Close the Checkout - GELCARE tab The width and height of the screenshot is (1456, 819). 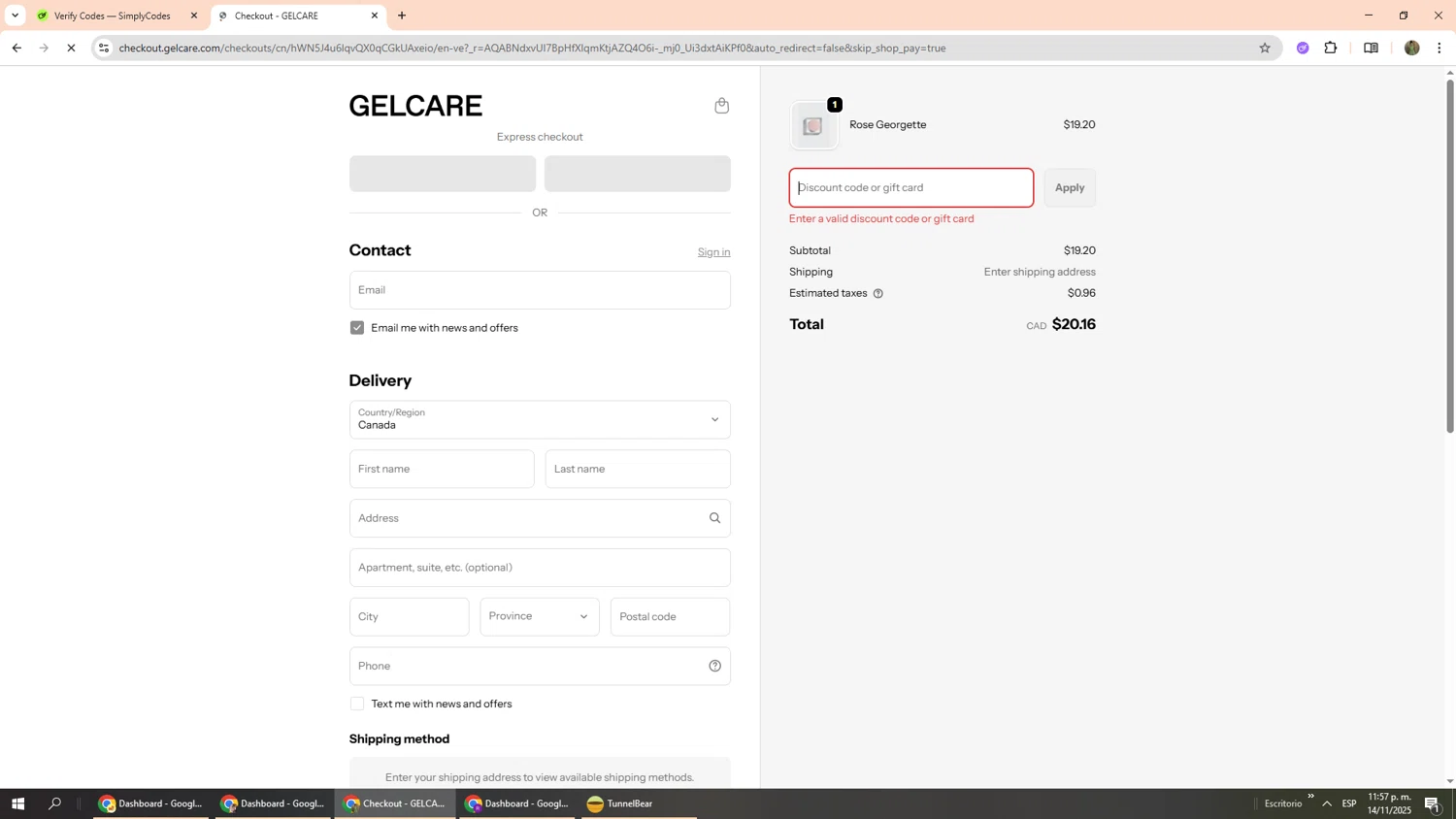pyautogui.click(x=375, y=16)
